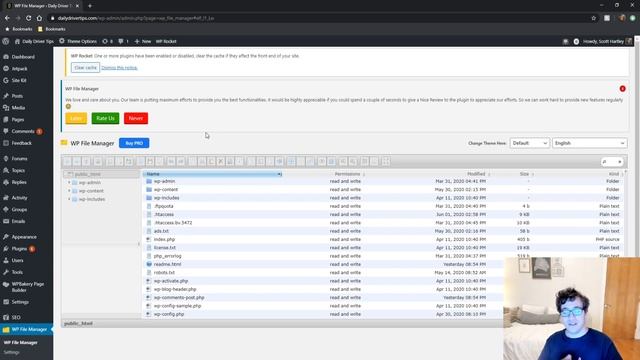Open WP File Manager Settings submenu
The width and height of the screenshot is (640, 360).
pos(11,352)
